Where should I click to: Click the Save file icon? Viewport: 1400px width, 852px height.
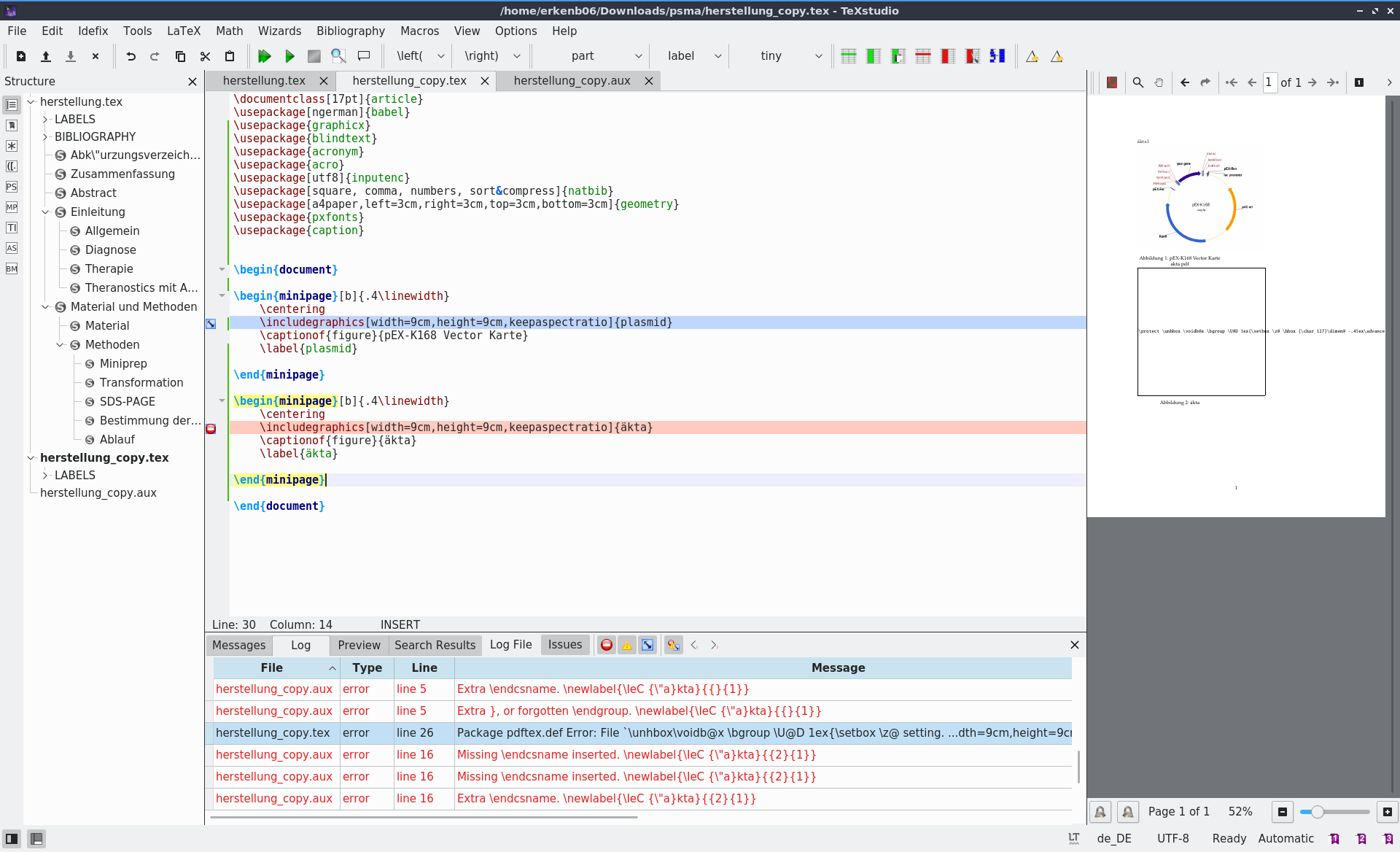point(71,56)
